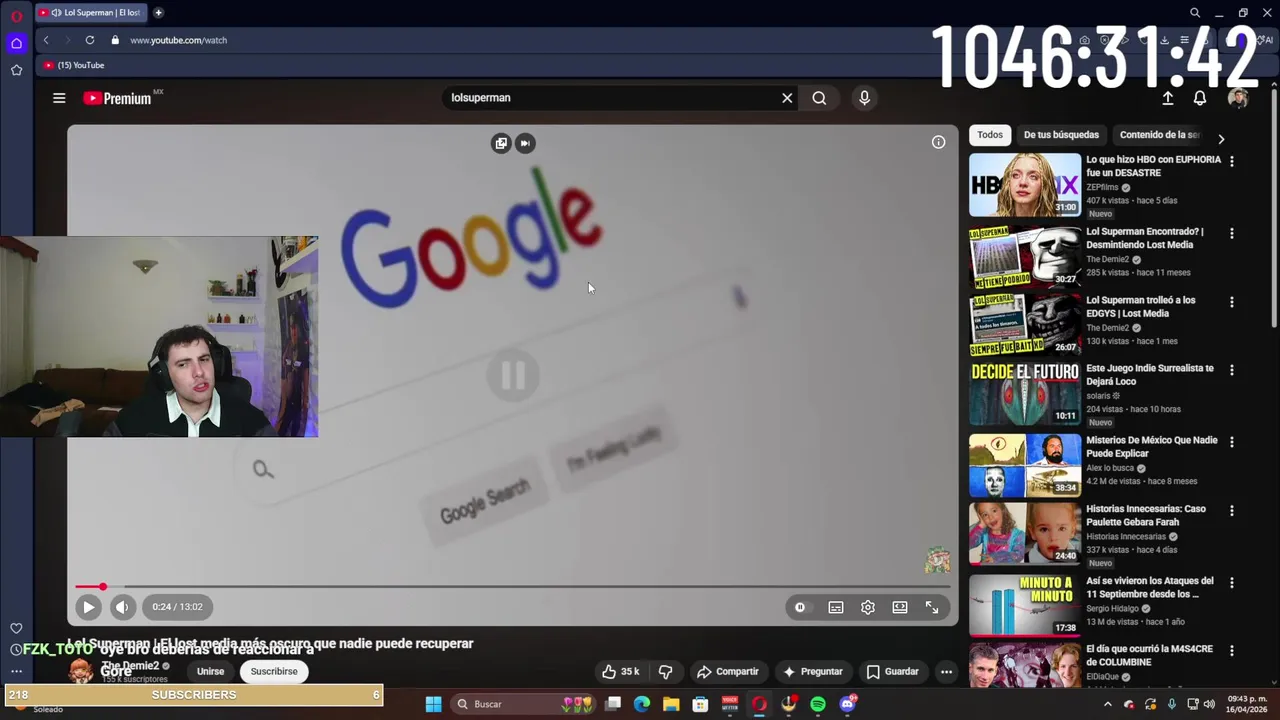
Task: Open Windows Start menu
Action: tap(433, 704)
